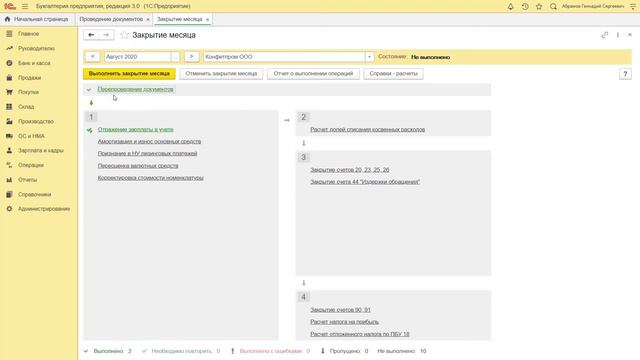Expand the organization dropdown arrow

369,57
